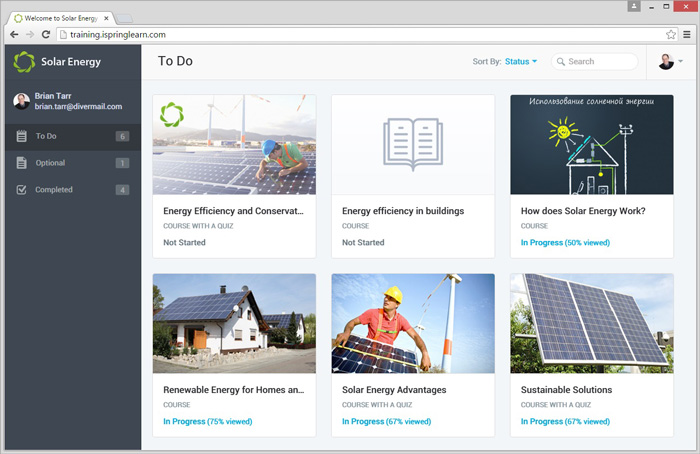Viewport: 700px width, 454px height.
Task: Open a new browser tab
Action: (125, 19)
